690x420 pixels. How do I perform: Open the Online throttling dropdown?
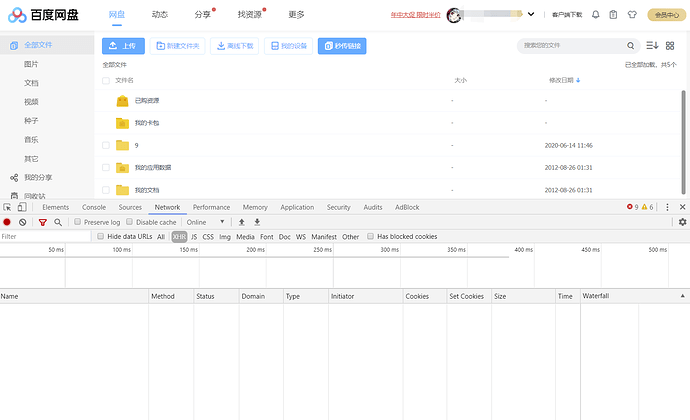coord(206,222)
